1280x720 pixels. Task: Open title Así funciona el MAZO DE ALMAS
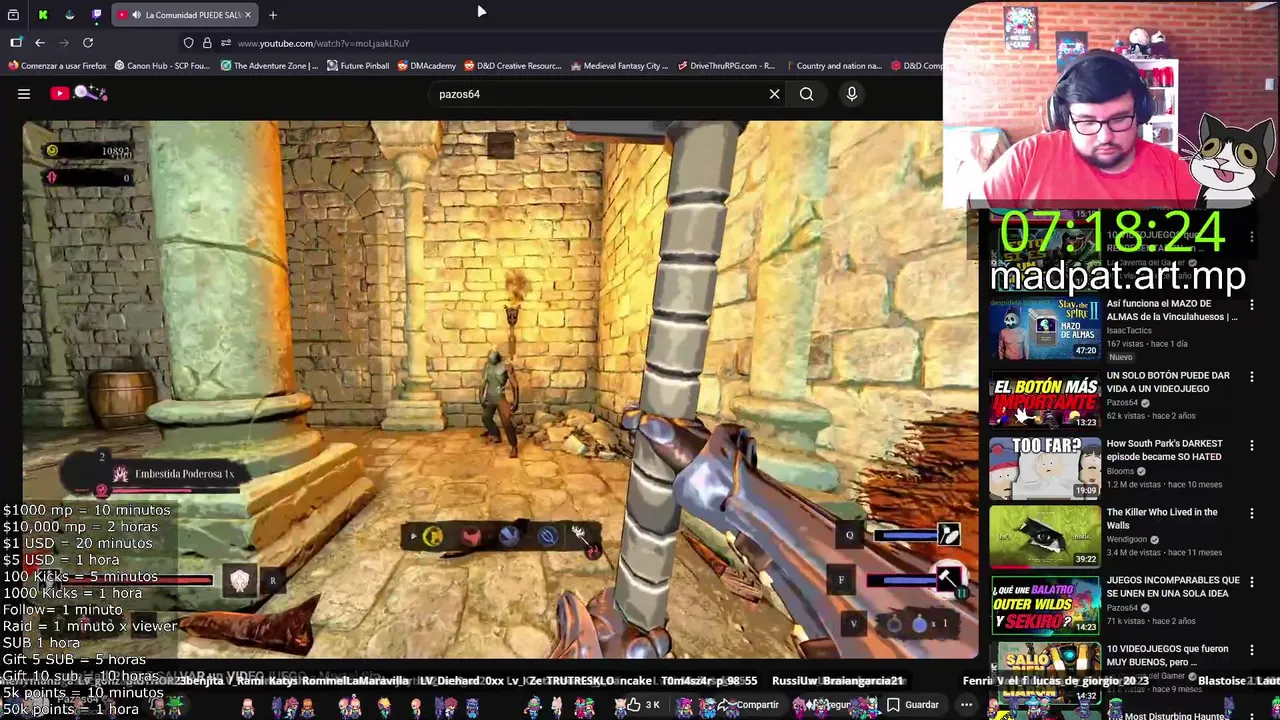pos(1171,310)
